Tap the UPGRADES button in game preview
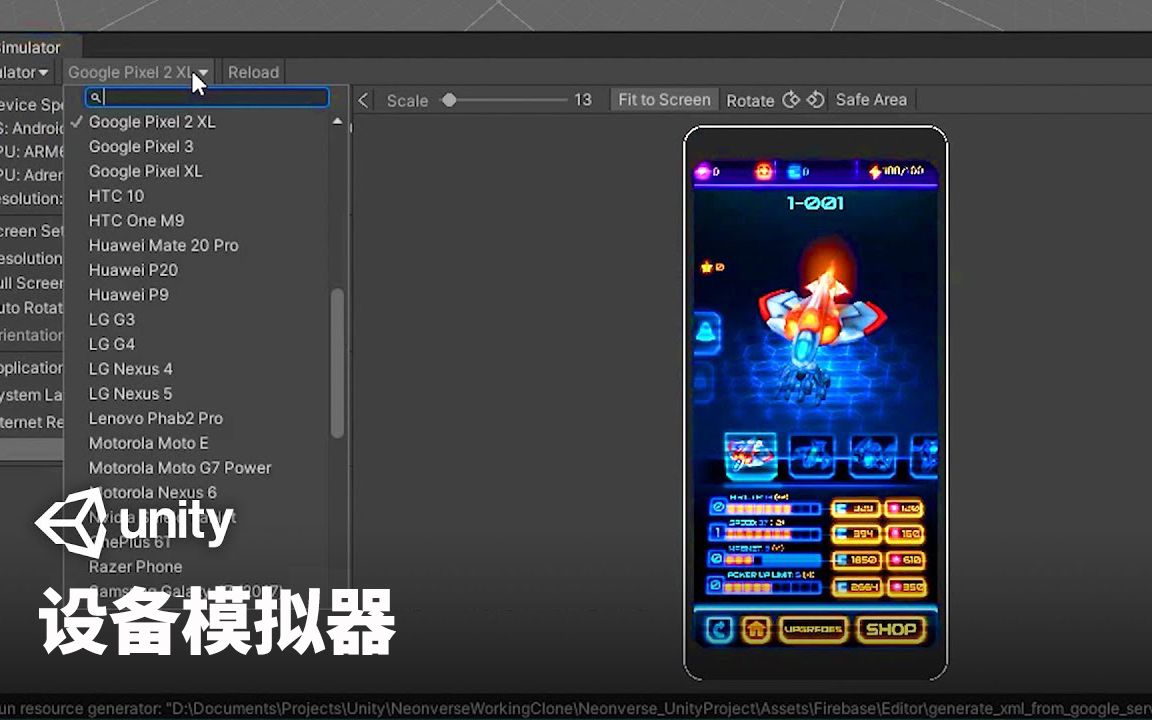The image size is (1152, 720). coord(813,630)
